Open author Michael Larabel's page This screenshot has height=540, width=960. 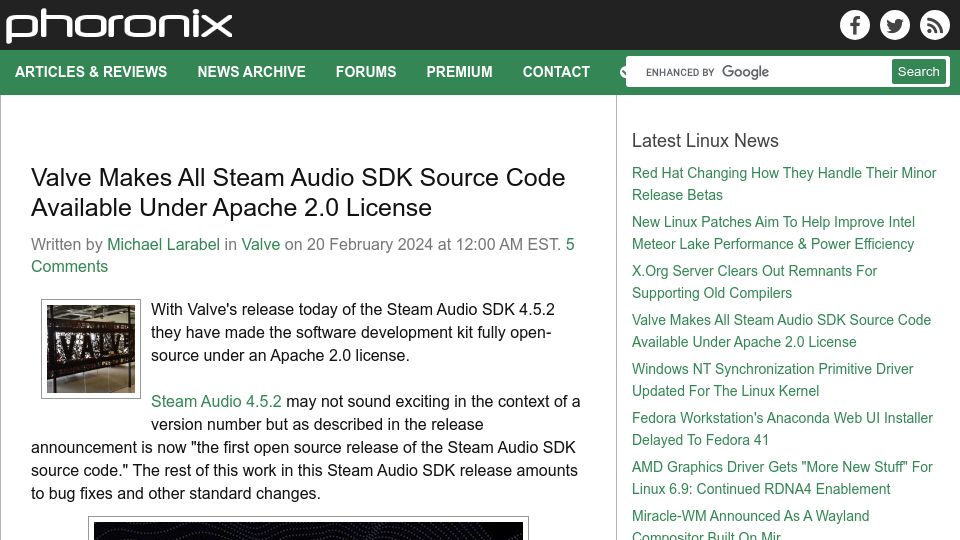coord(163,244)
